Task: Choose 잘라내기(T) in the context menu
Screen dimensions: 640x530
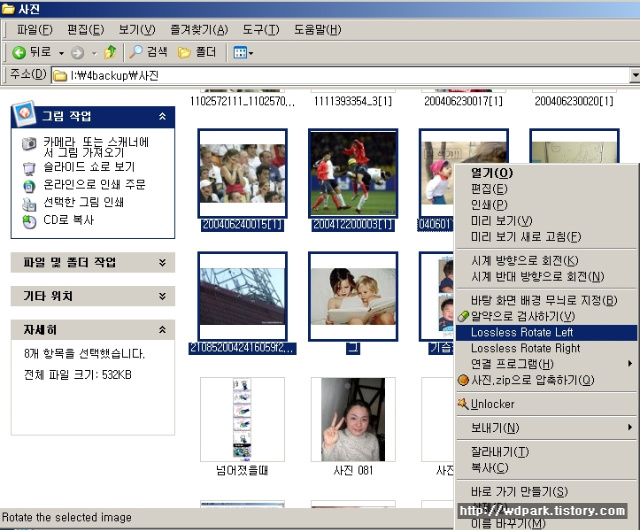Action: [x=546, y=452]
